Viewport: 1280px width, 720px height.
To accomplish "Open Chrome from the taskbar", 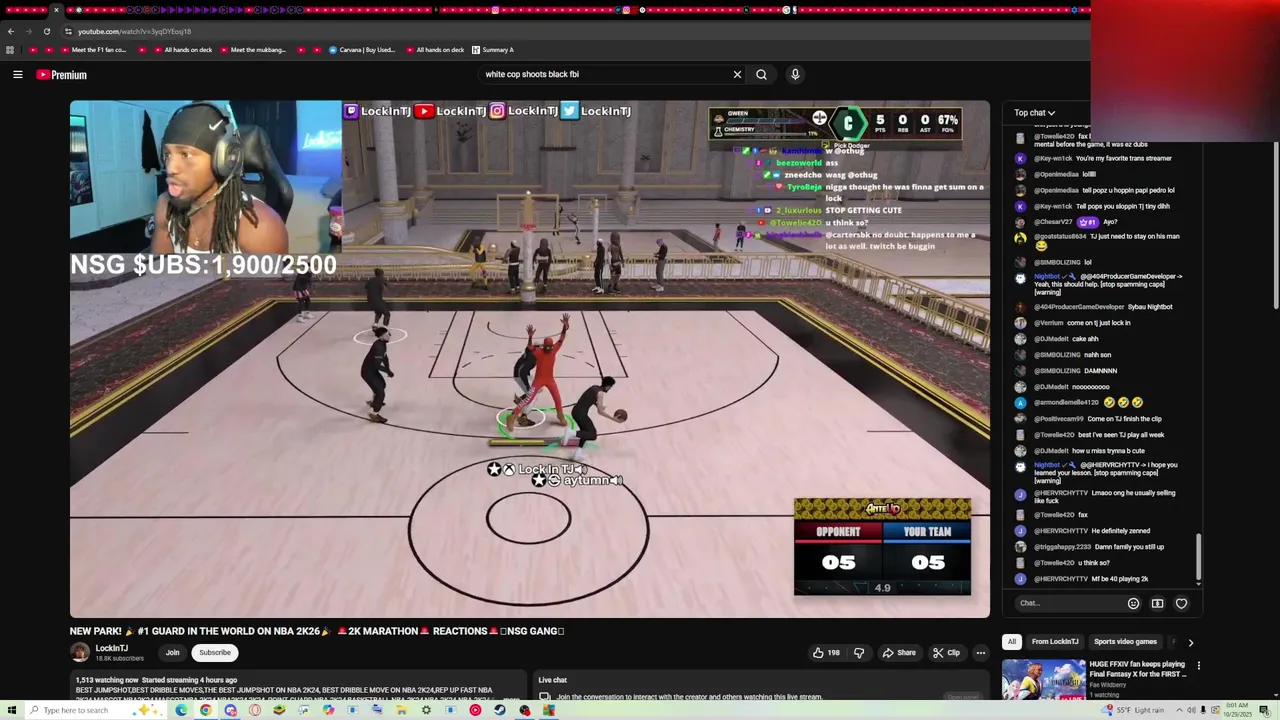I will tap(206, 710).
